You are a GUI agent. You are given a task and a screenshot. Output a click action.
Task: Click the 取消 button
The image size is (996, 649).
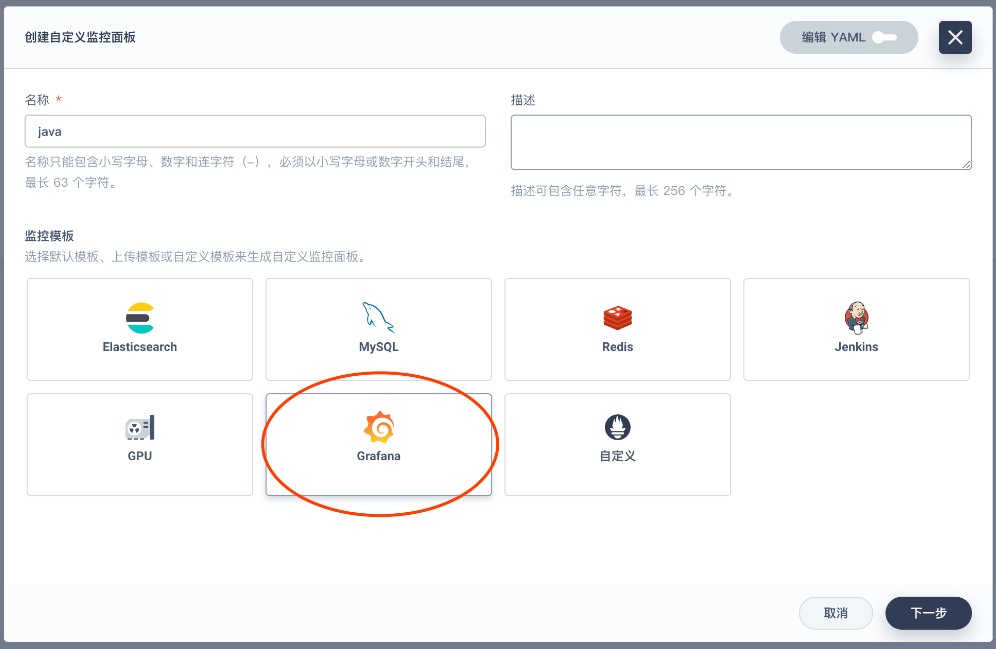(835, 613)
